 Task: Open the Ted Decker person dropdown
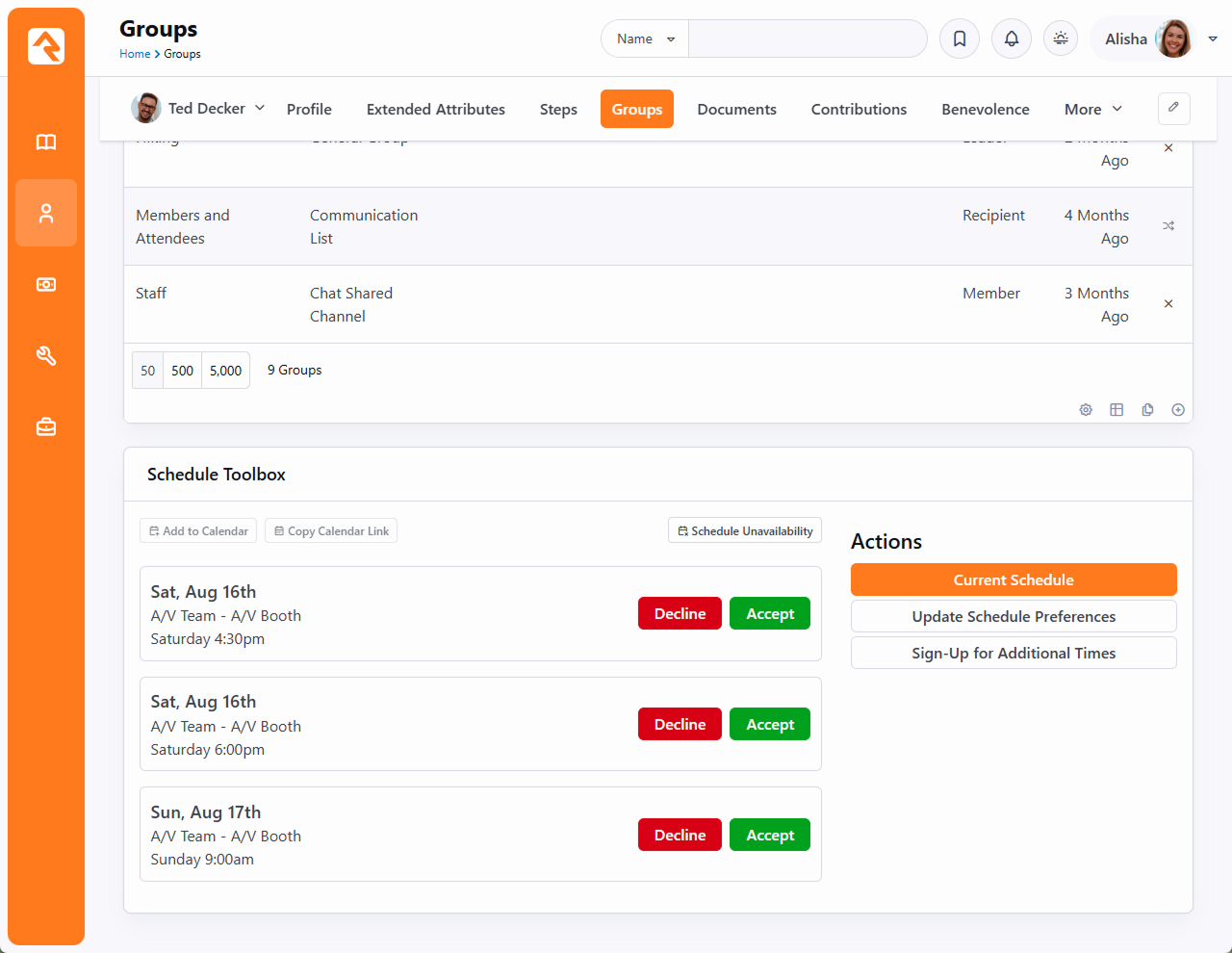point(199,109)
